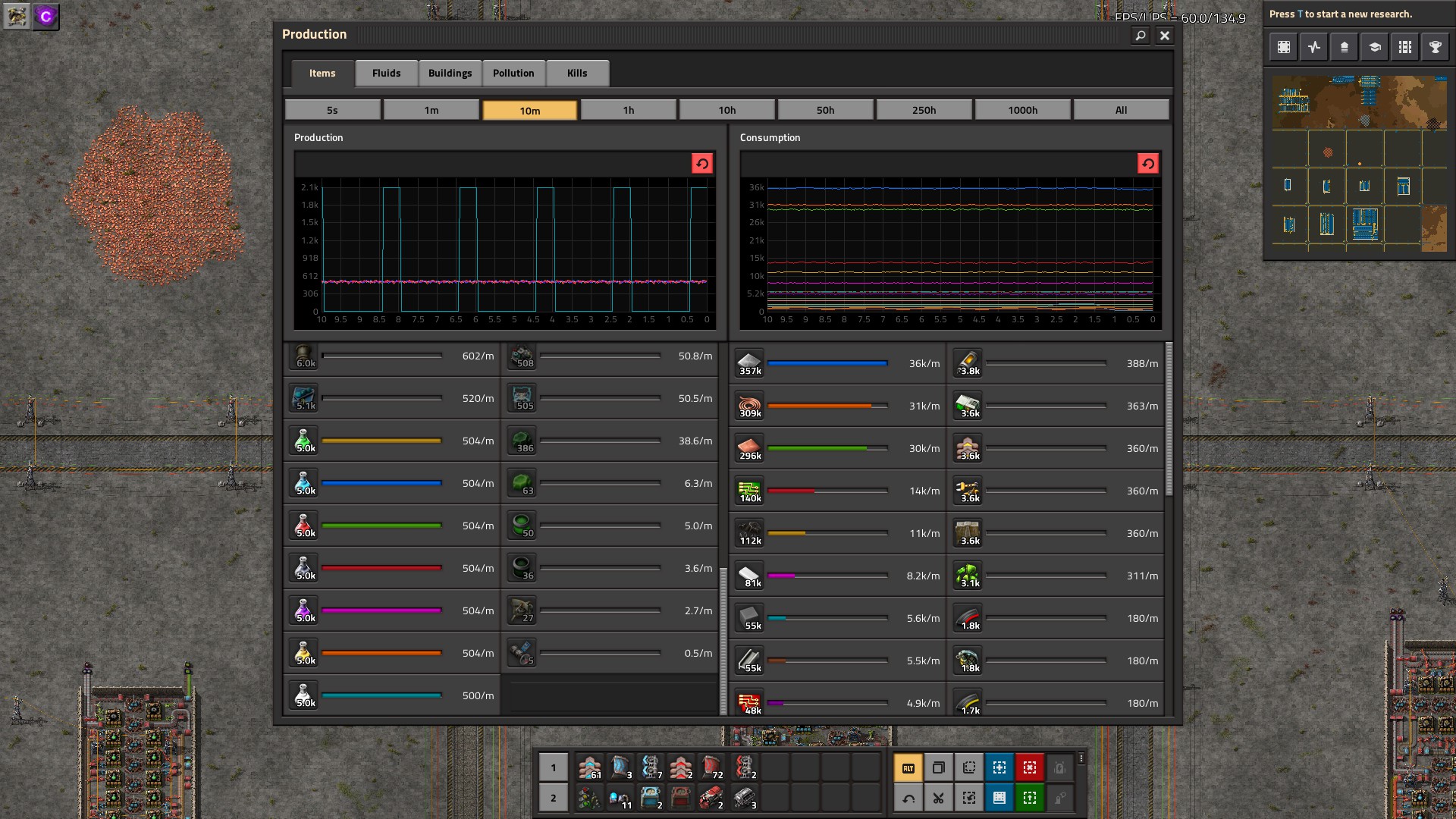This screenshot has height=819, width=1456.
Task: Set time range to 1000h
Action: tap(1023, 110)
